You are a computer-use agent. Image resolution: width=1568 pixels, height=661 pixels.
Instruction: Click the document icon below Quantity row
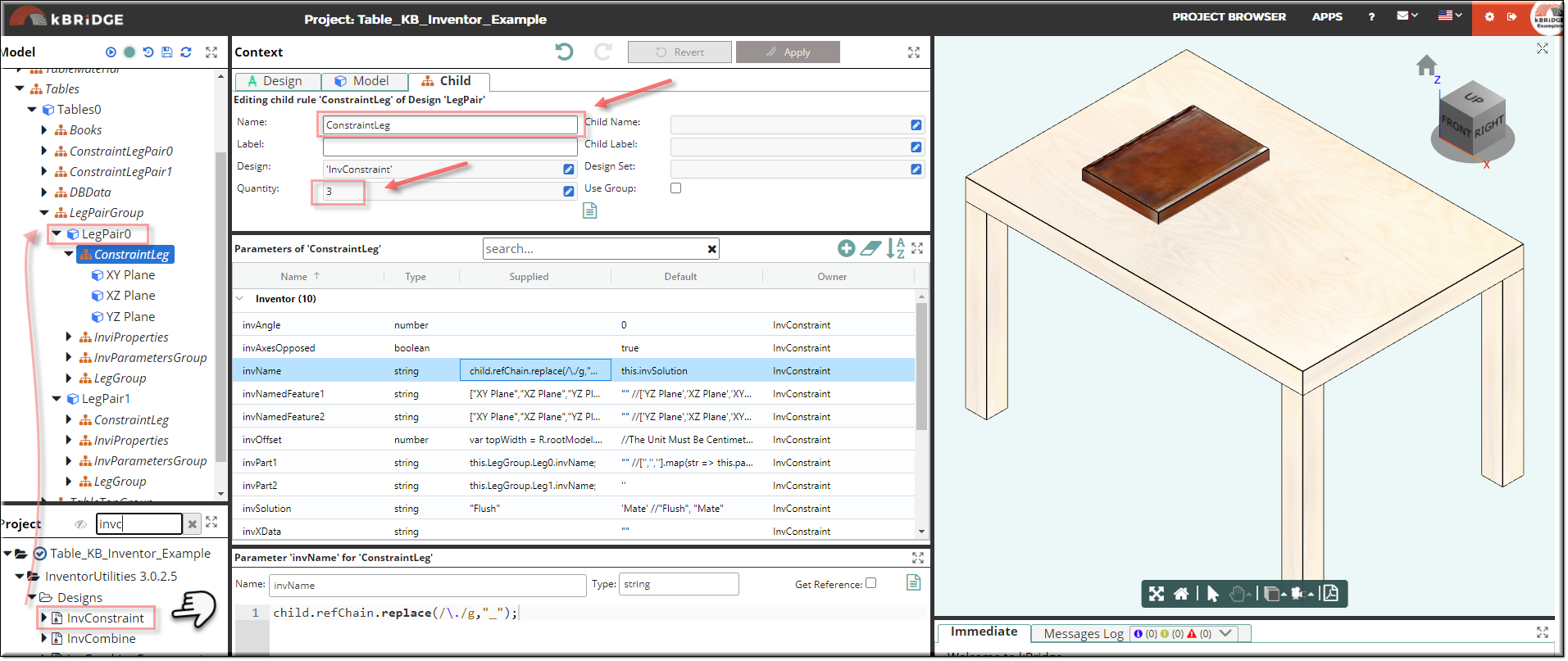[589, 211]
